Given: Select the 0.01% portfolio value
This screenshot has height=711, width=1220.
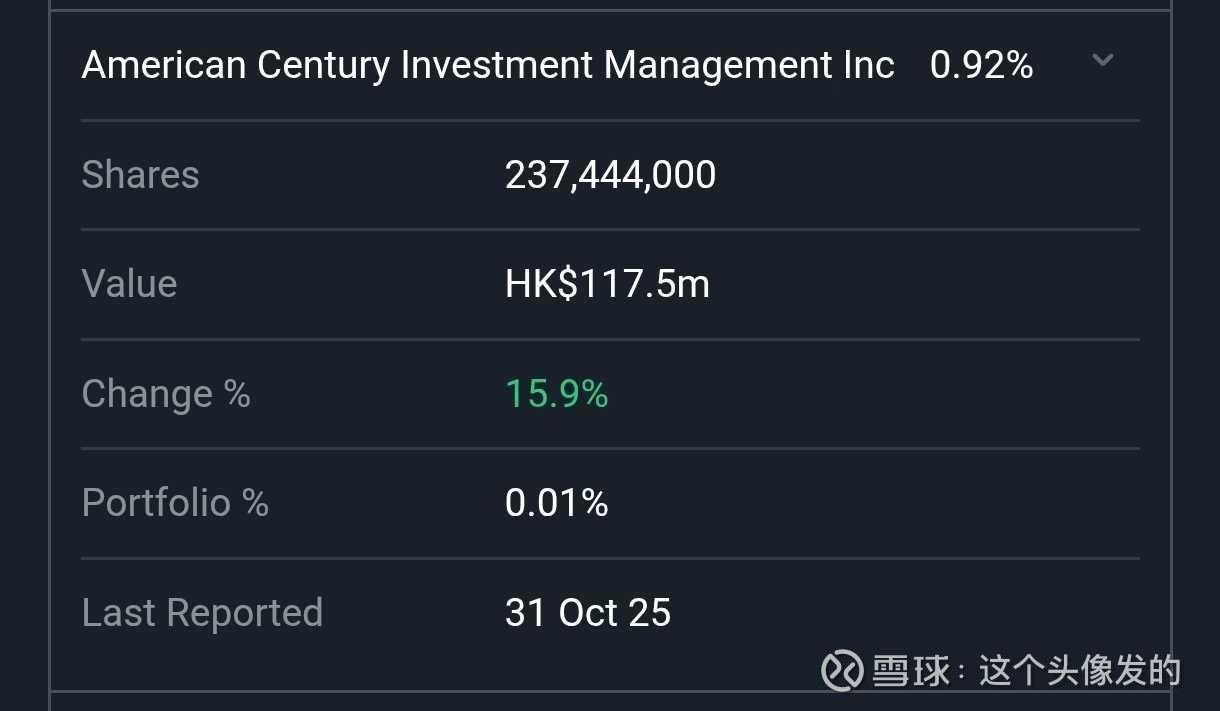Looking at the screenshot, I should pyautogui.click(x=556, y=503).
